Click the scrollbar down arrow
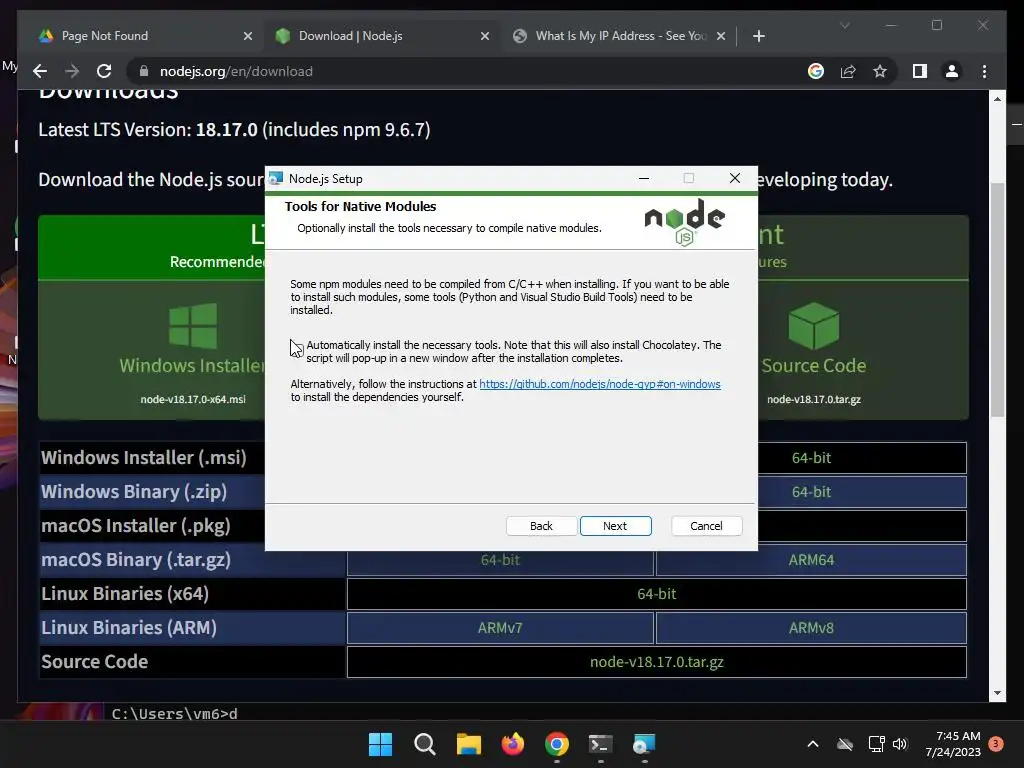Screen dimensions: 1024x768 (997, 693)
